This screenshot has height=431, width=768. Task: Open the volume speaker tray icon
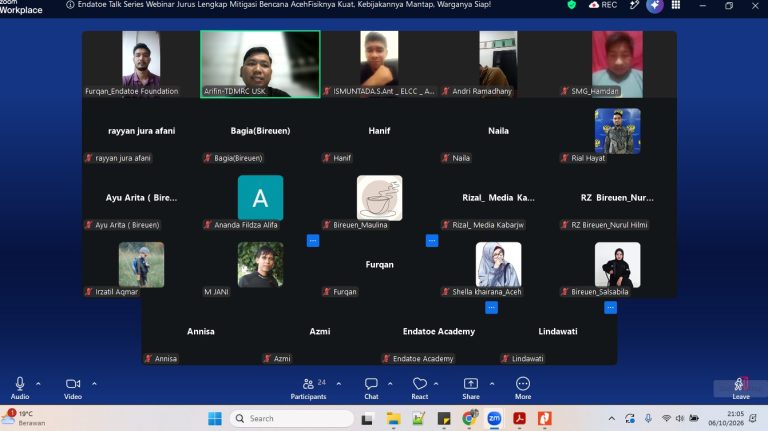[x=680, y=418]
